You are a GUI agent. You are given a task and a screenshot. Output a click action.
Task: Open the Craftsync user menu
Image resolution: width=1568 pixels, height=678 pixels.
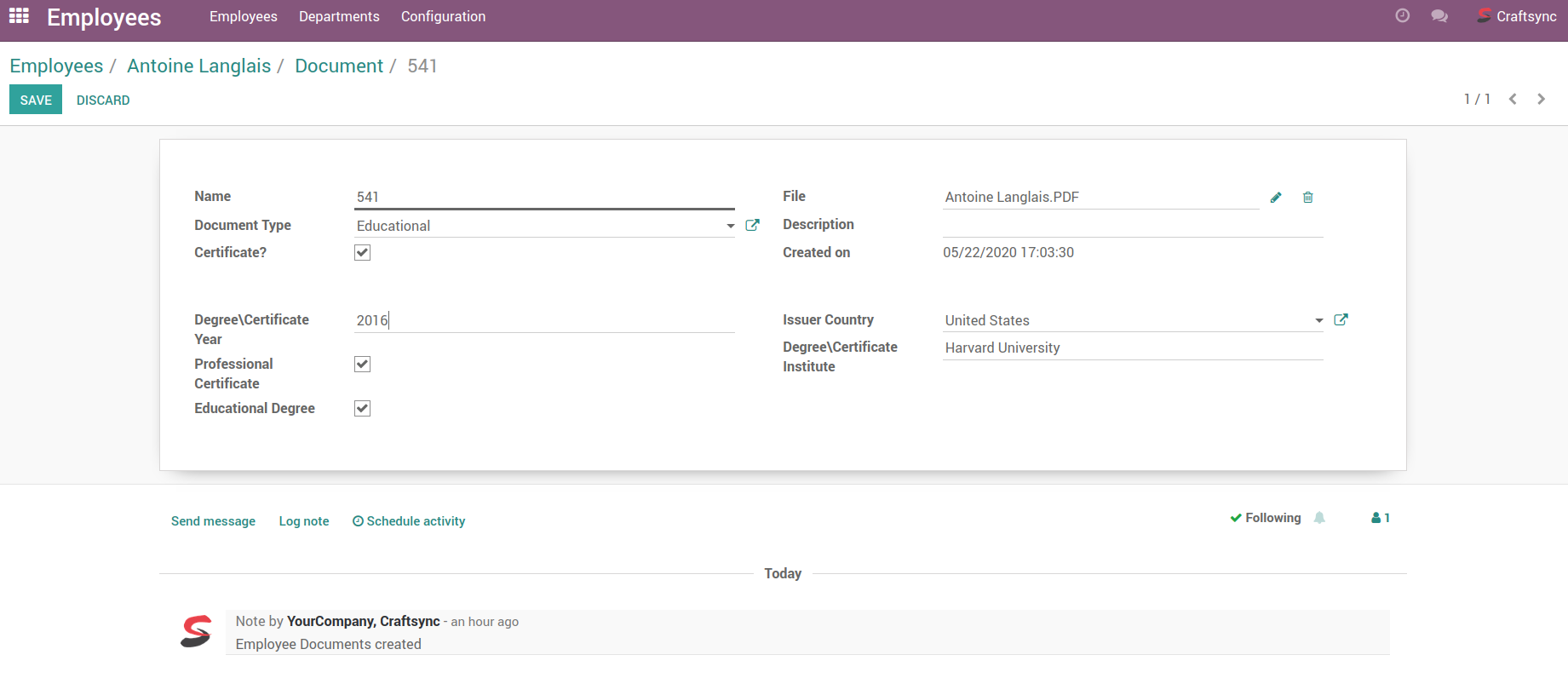(1517, 16)
